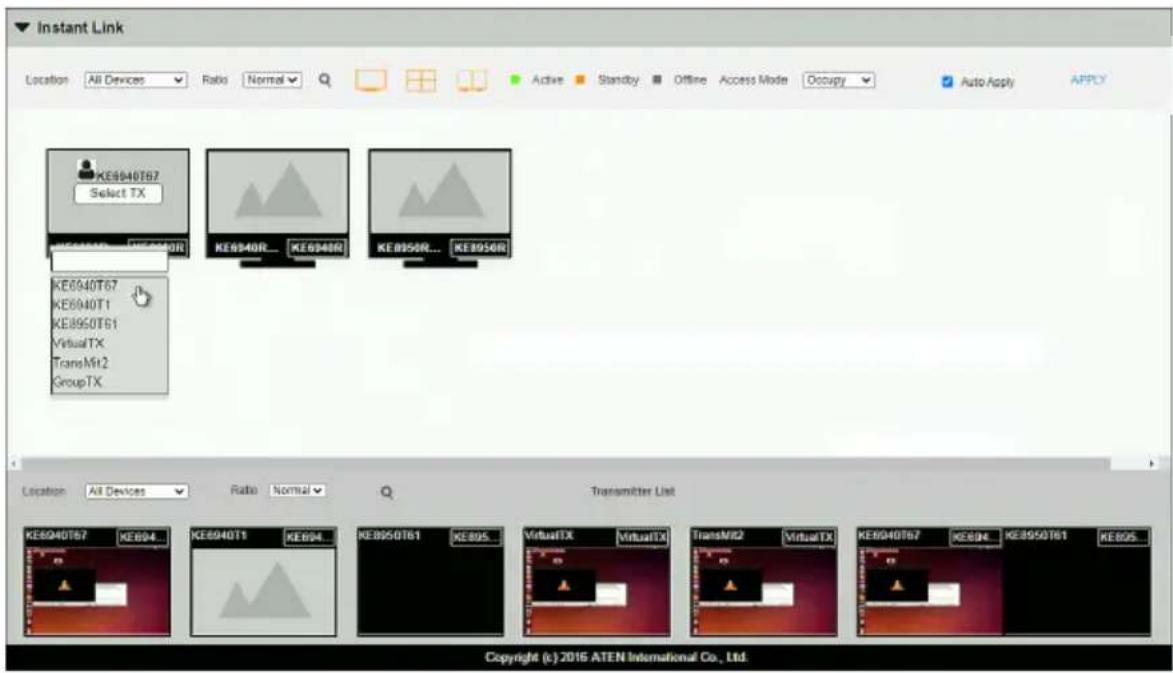This screenshot has height=673, width=1173.
Task: Click the dark Offline status indicator
Action: click(657, 79)
